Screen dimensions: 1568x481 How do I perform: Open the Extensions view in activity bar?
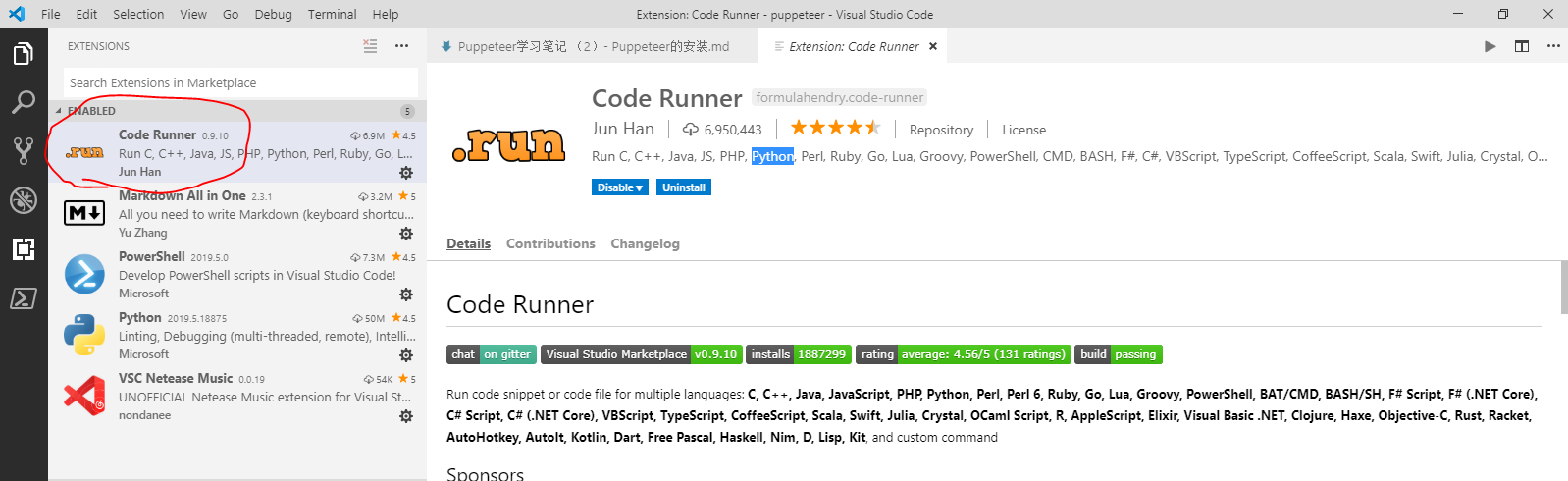click(x=24, y=248)
